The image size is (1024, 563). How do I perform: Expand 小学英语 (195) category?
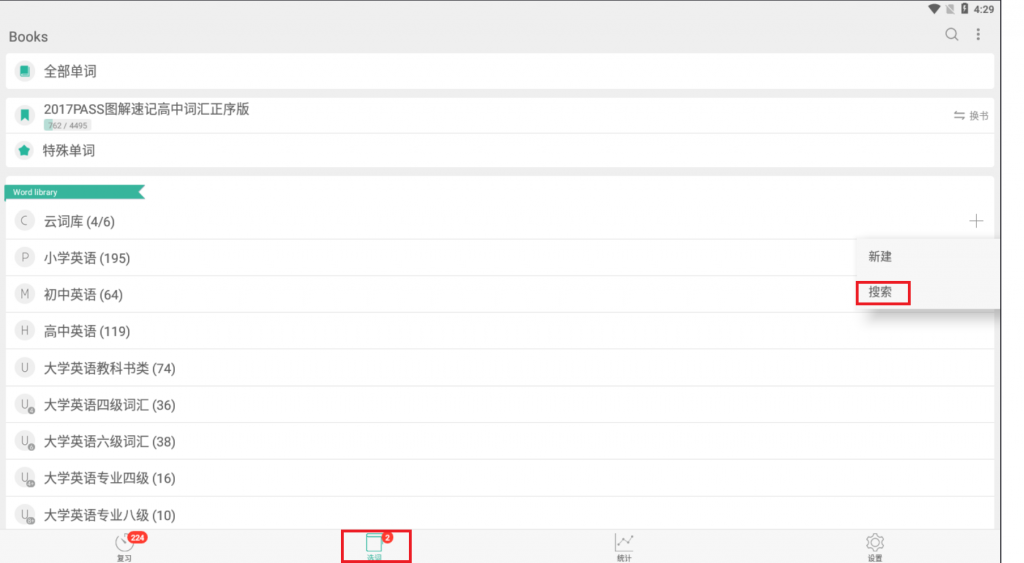click(431, 258)
